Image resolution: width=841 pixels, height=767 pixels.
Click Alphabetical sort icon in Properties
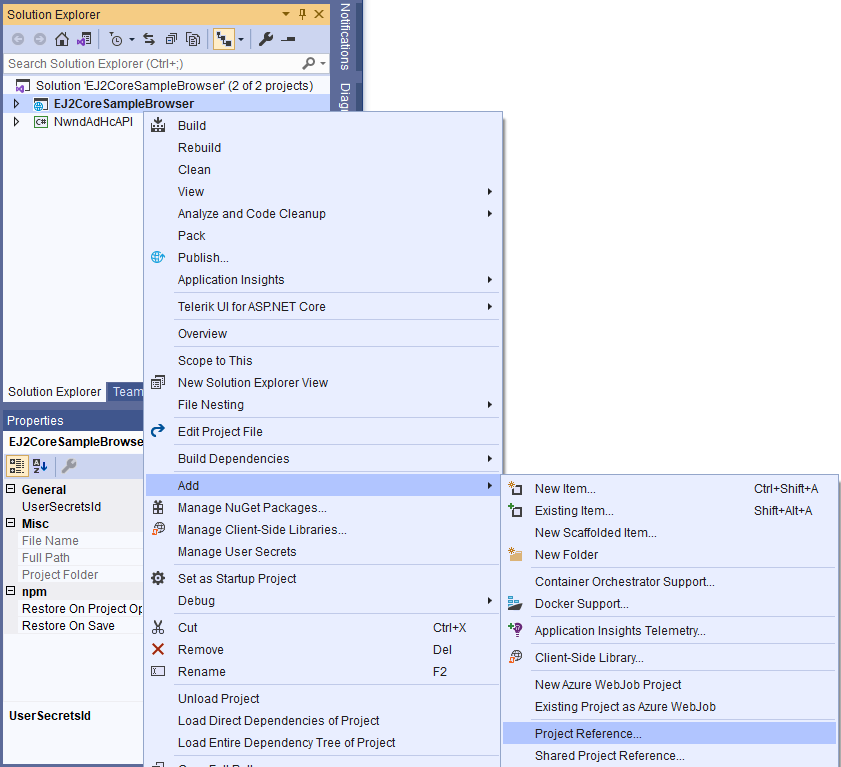tap(40, 466)
